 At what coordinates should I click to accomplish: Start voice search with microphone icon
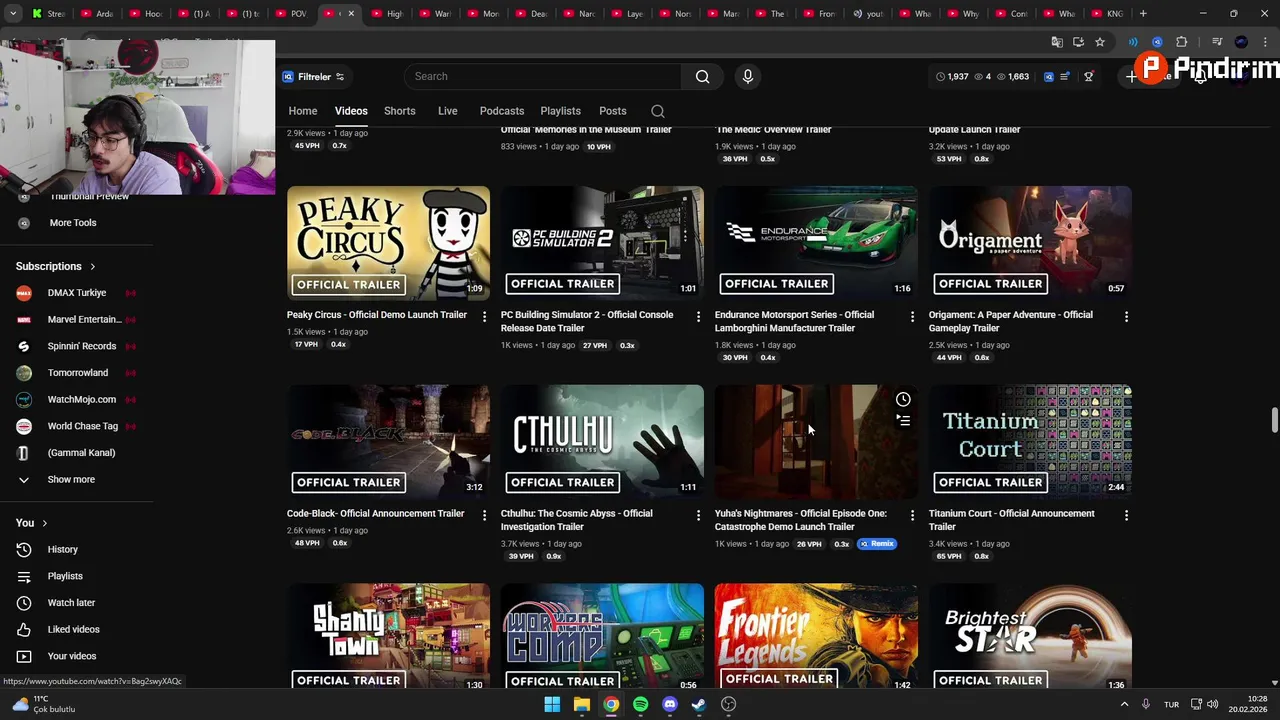pyautogui.click(x=747, y=77)
